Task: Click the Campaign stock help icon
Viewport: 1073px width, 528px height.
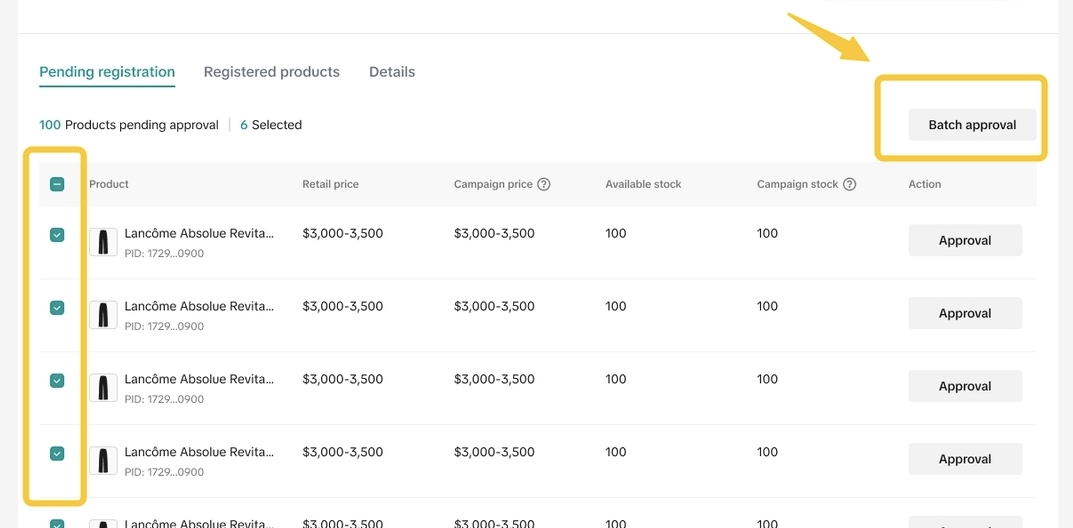Action: (x=849, y=184)
